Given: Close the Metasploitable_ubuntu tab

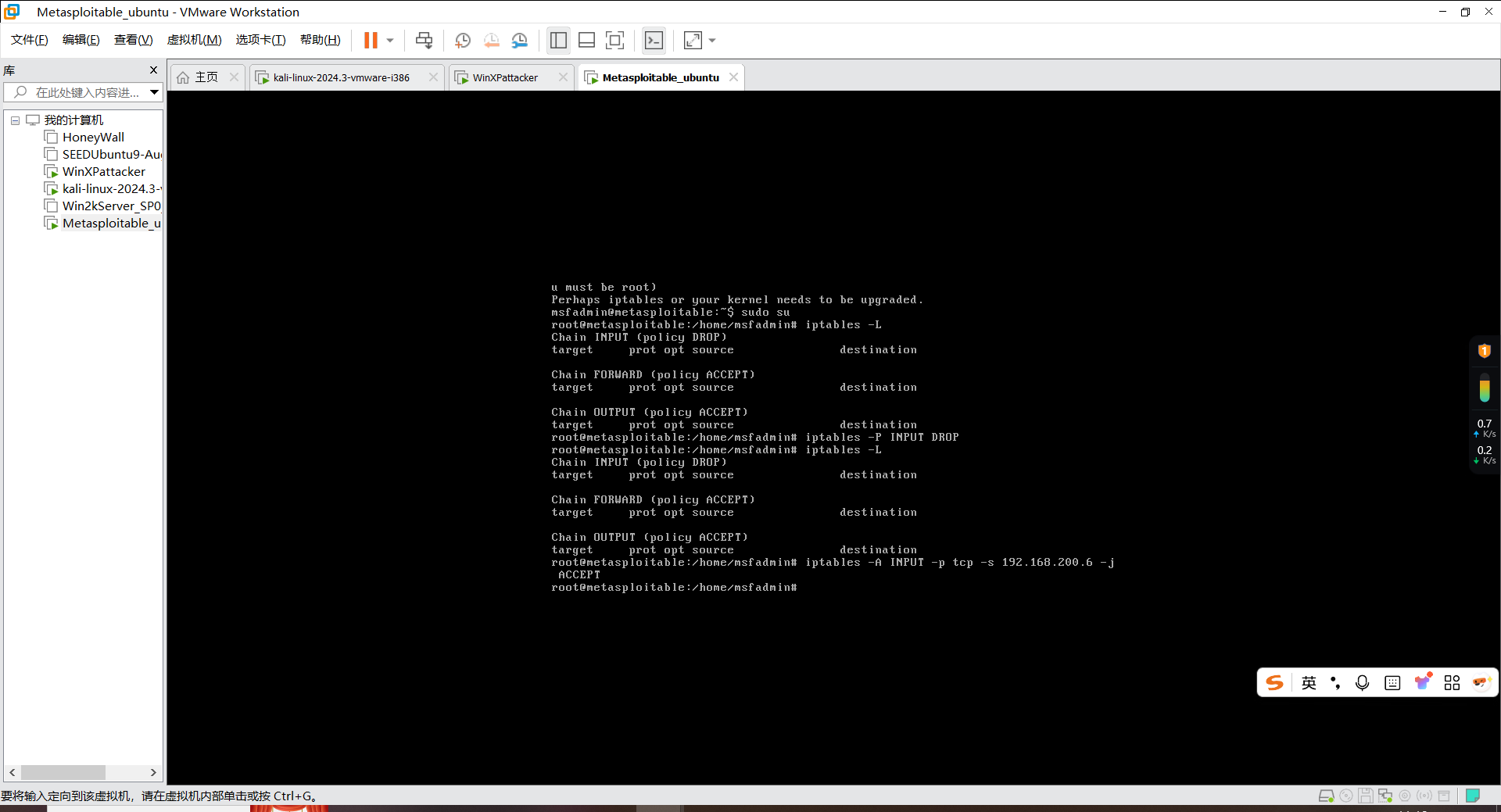Looking at the screenshot, I should tap(733, 77).
